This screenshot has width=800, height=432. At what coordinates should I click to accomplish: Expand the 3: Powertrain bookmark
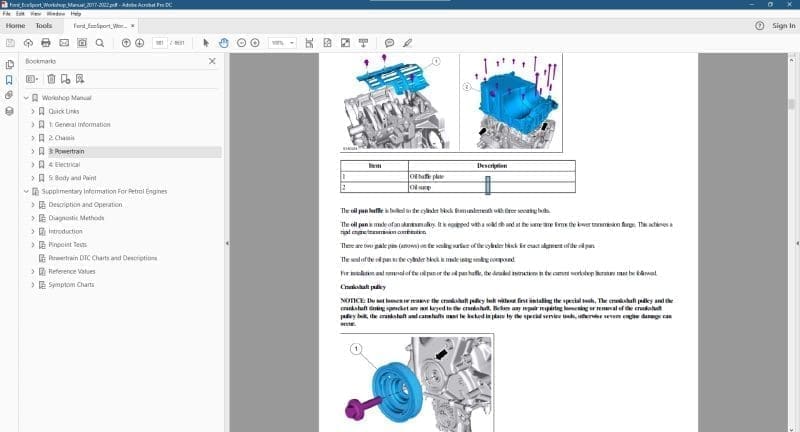32,151
